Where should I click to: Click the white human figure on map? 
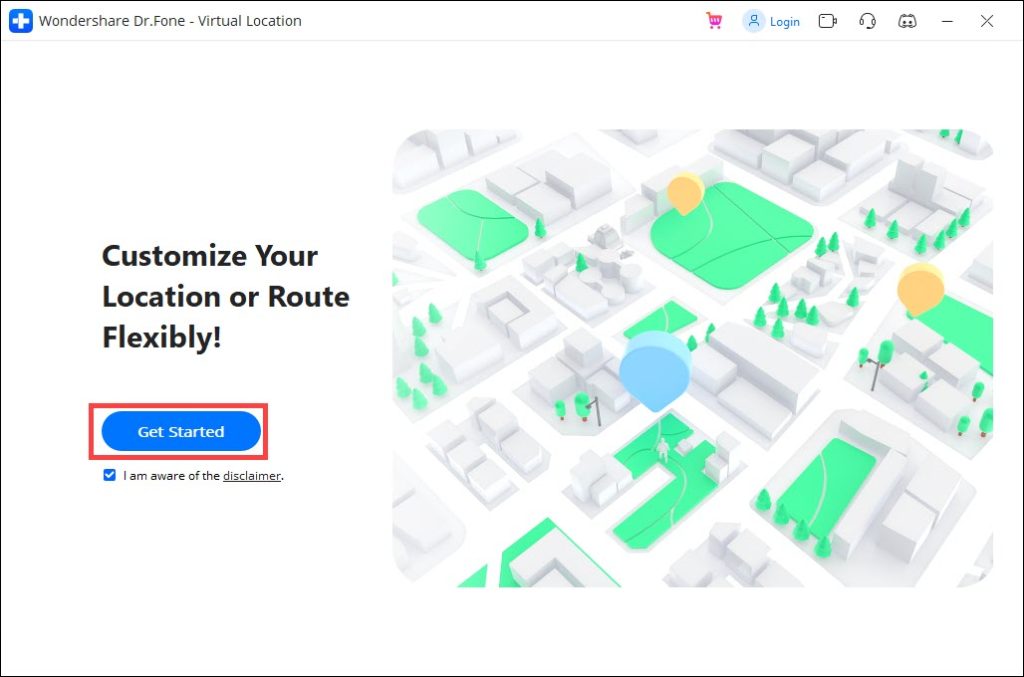(660, 445)
